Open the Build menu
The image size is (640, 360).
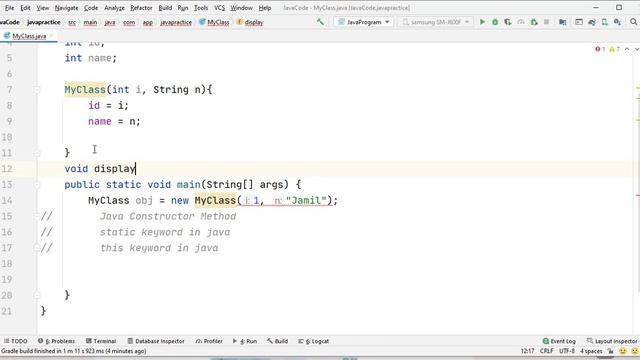tap(165, 8)
